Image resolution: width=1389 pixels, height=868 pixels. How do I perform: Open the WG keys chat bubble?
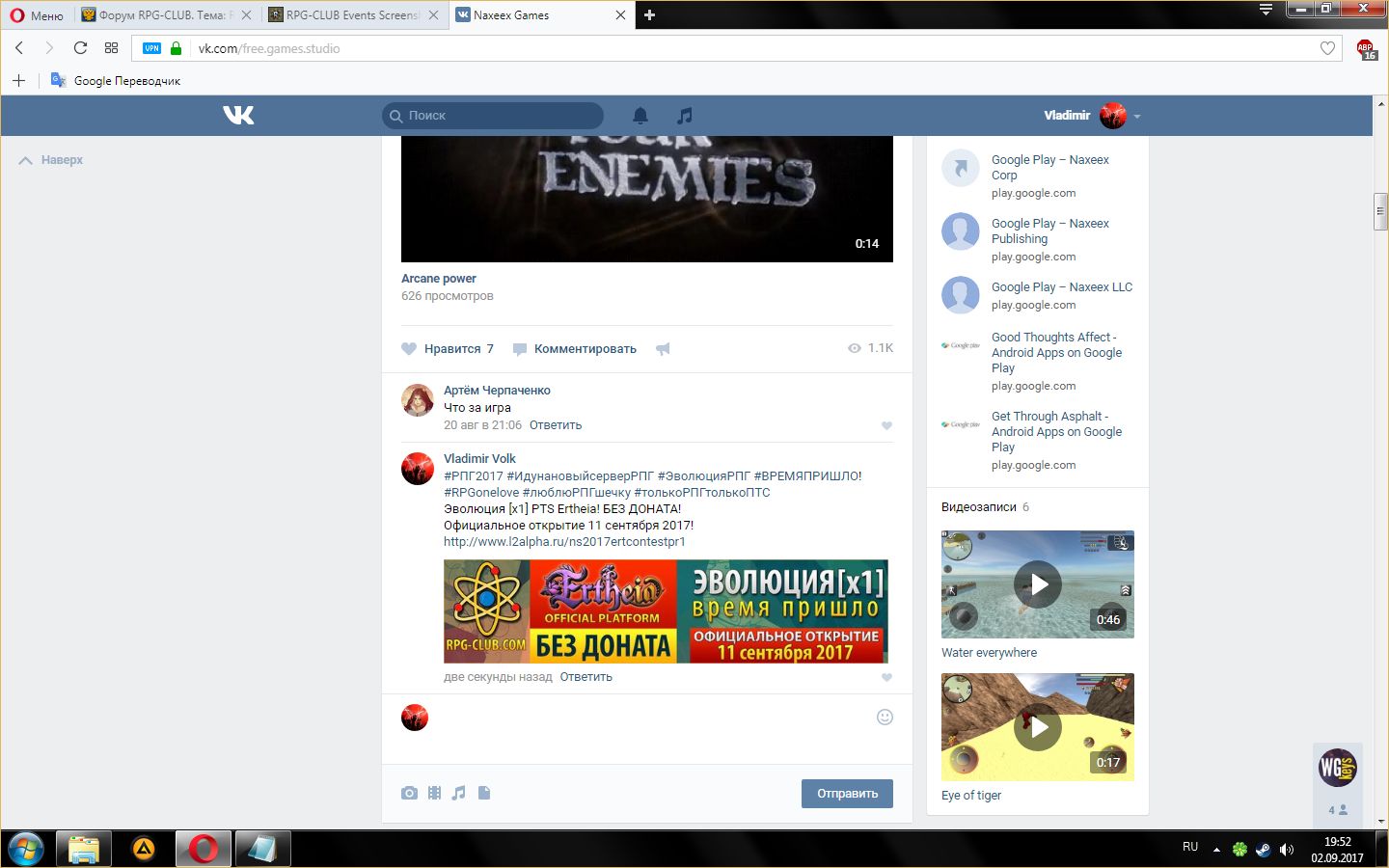[1338, 769]
